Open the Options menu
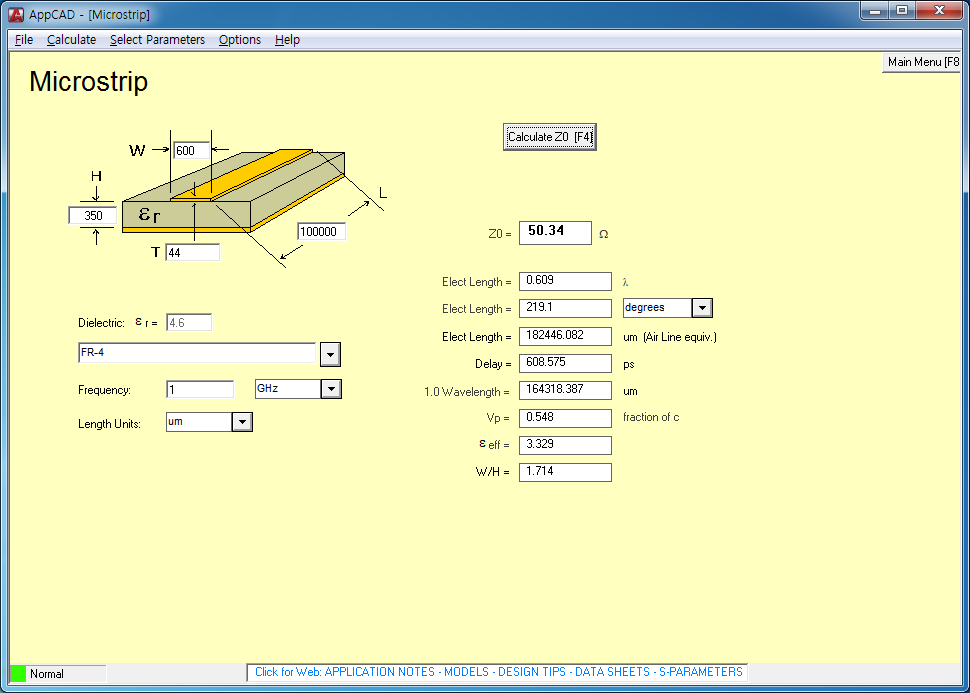The height and width of the screenshot is (693, 970). [240, 40]
